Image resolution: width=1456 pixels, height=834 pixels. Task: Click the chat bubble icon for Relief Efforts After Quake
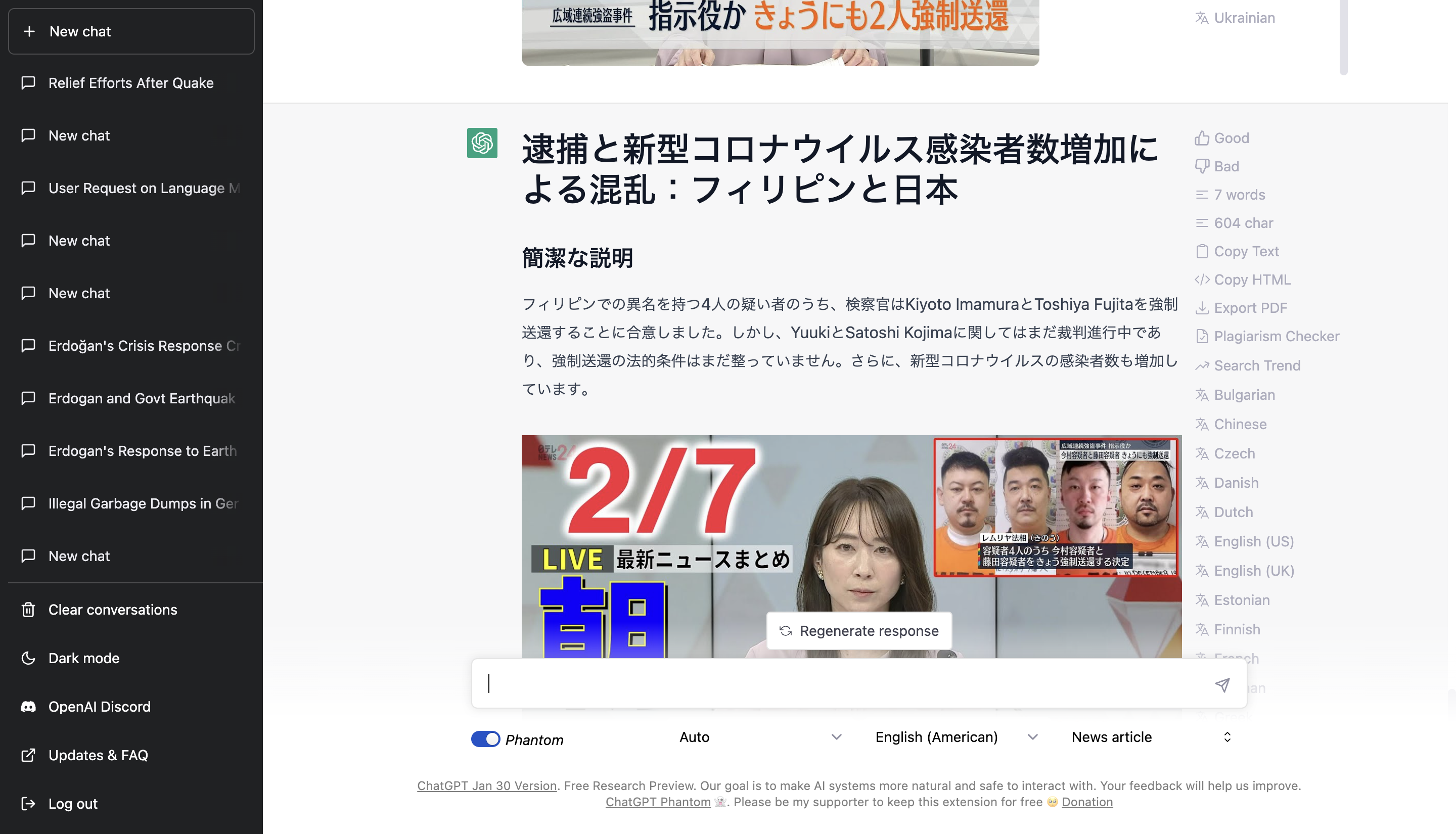pos(28,83)
